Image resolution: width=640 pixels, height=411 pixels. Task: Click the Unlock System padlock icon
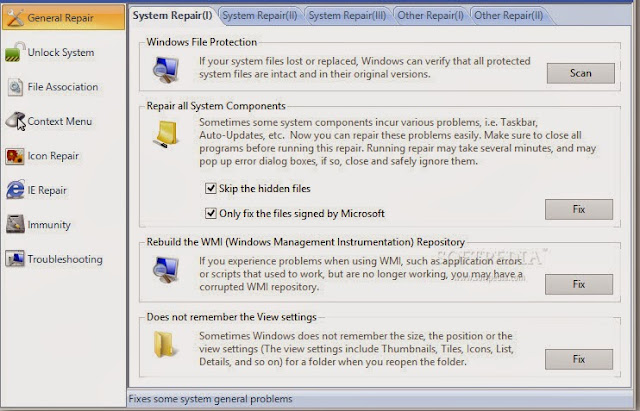click(x=15, y=52)
